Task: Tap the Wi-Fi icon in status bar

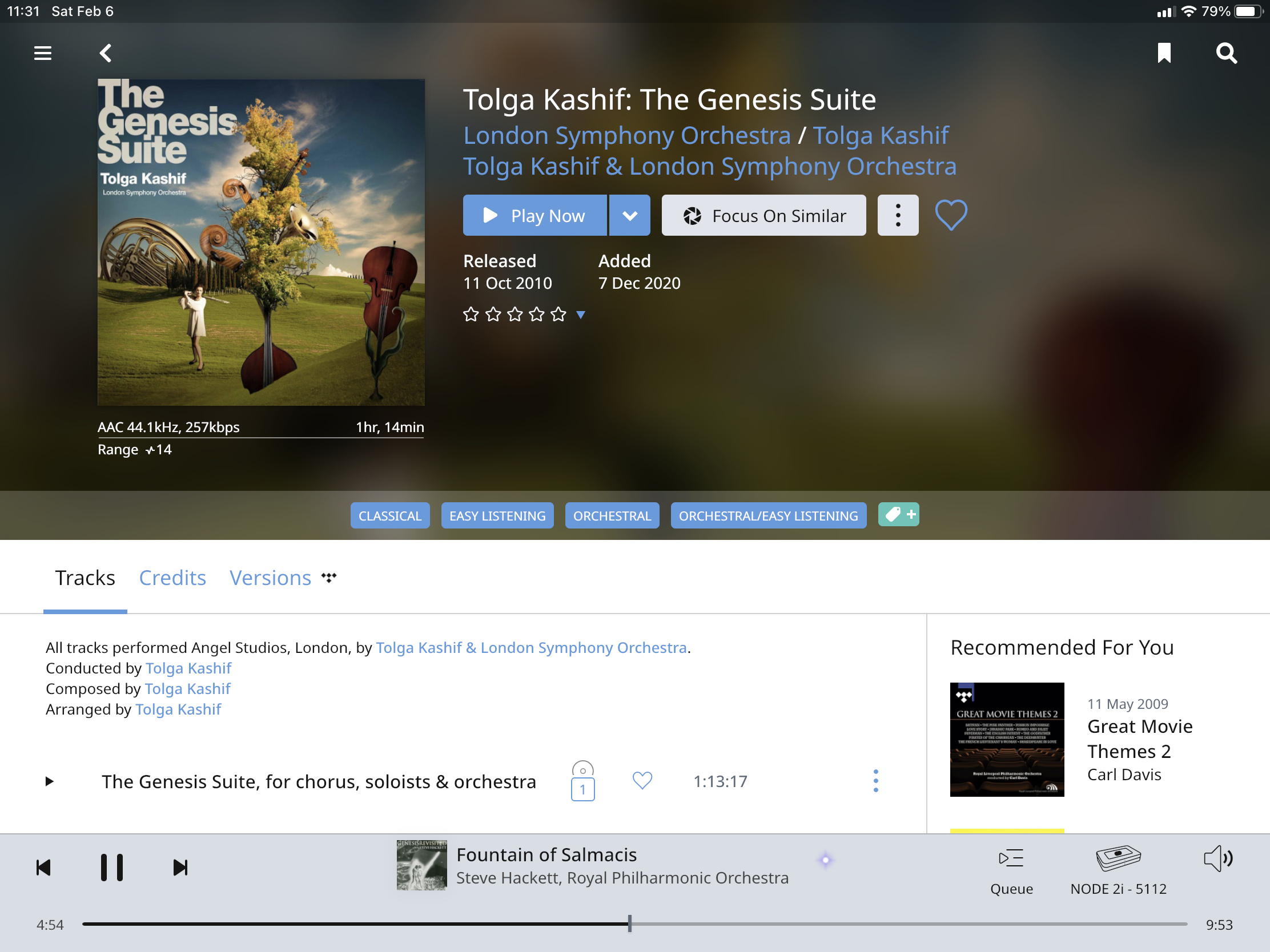Action: tap(1189, 11)
